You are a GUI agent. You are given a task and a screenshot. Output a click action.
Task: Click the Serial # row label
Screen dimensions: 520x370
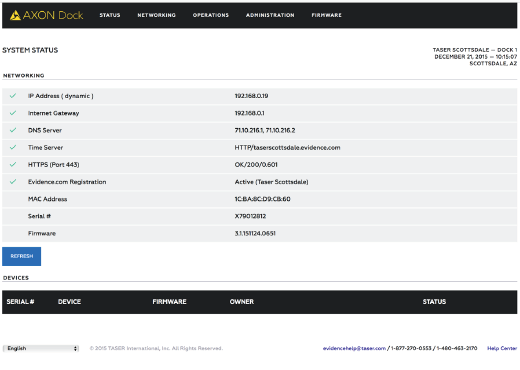tap(39, 216)
